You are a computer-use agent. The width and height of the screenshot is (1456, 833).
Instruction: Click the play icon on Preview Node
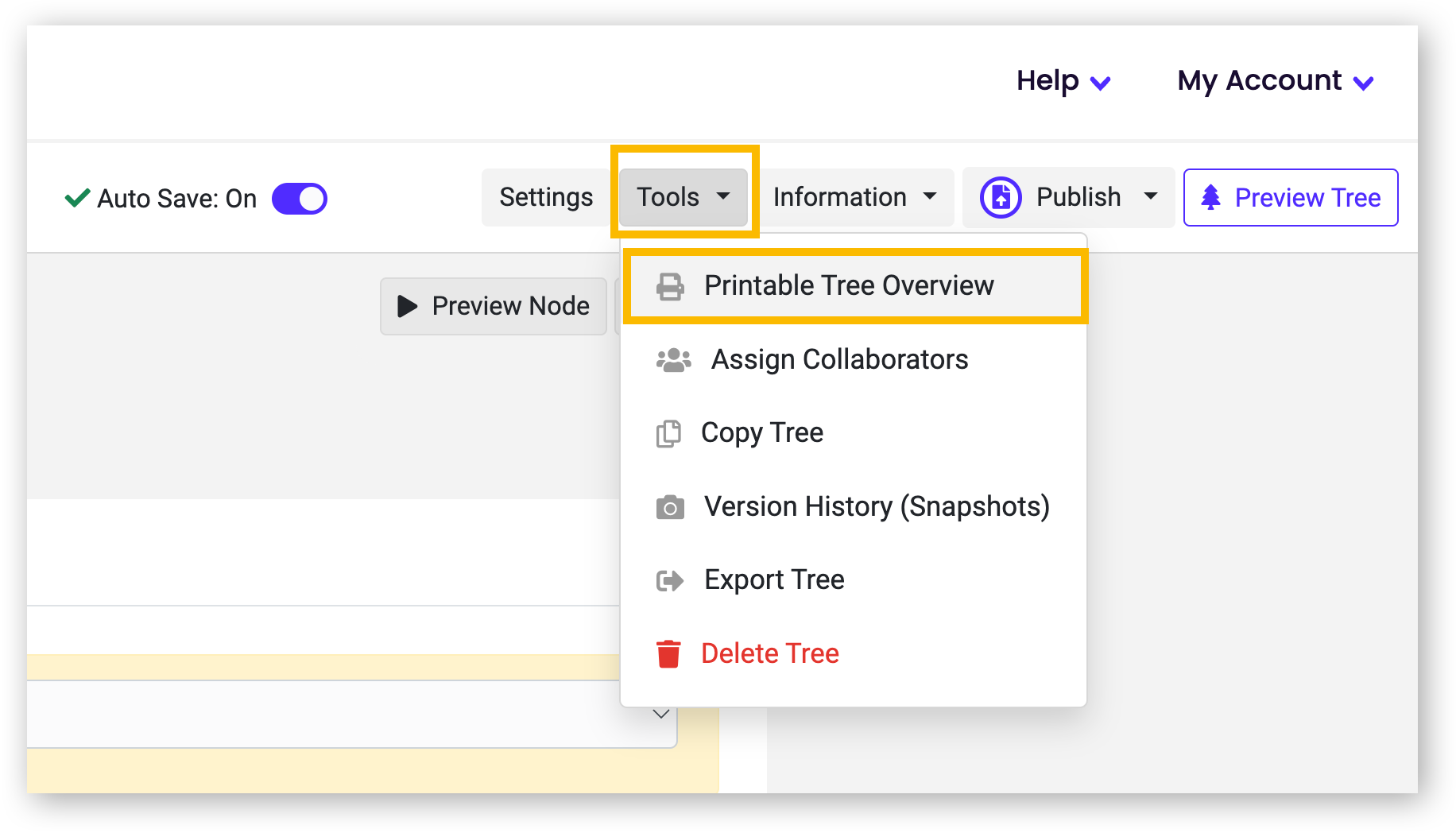[x=406, y=306]
